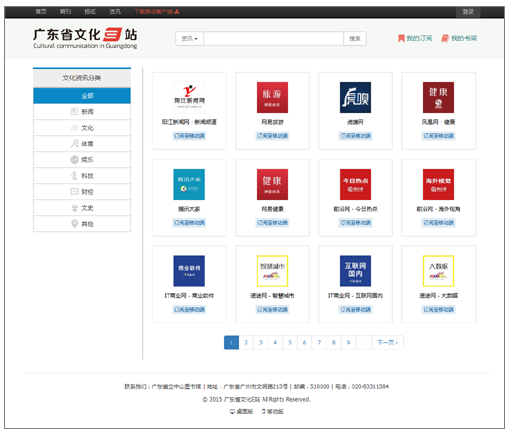The width and height of the screenshot is (510, 434).
Task: Switch to 移动版 mobile version in footer
Action: (273, 412)
